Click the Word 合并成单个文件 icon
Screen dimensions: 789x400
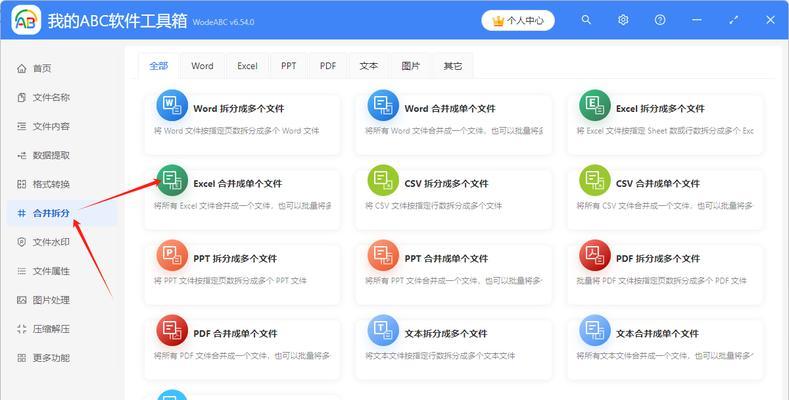click(x=383, y=105)
